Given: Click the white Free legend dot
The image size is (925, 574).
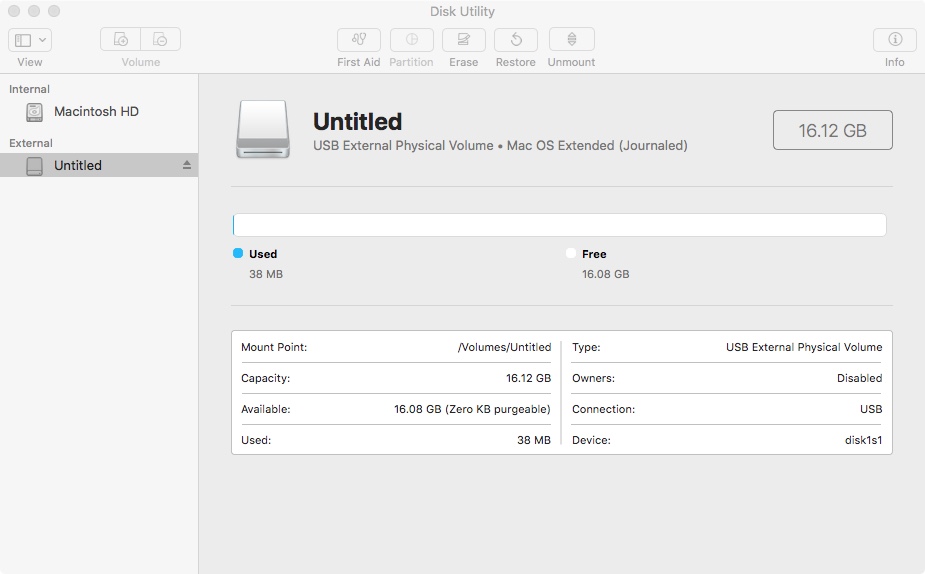Looking at the screenshot, I should pyautogui.click(x=570, y=253).
